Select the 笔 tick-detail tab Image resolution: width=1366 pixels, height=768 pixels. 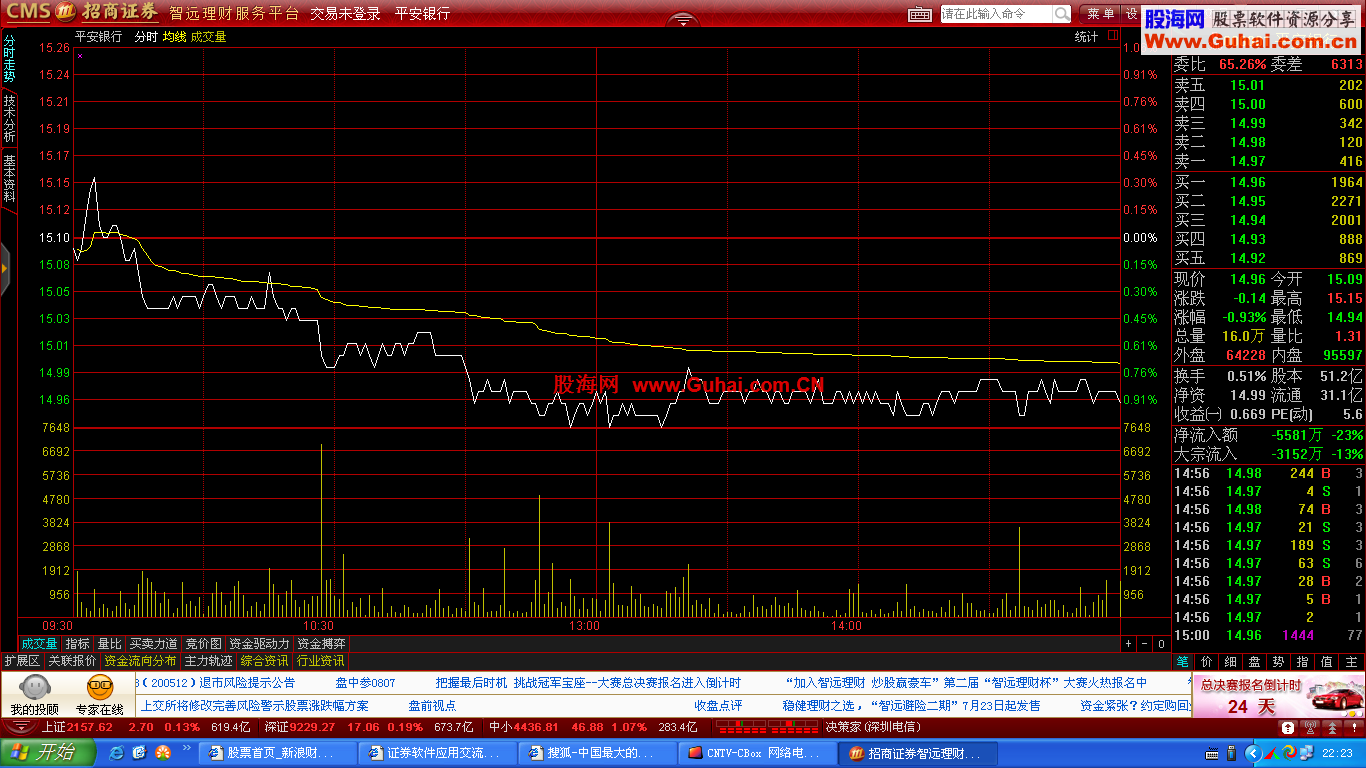tap(1181, 661)
